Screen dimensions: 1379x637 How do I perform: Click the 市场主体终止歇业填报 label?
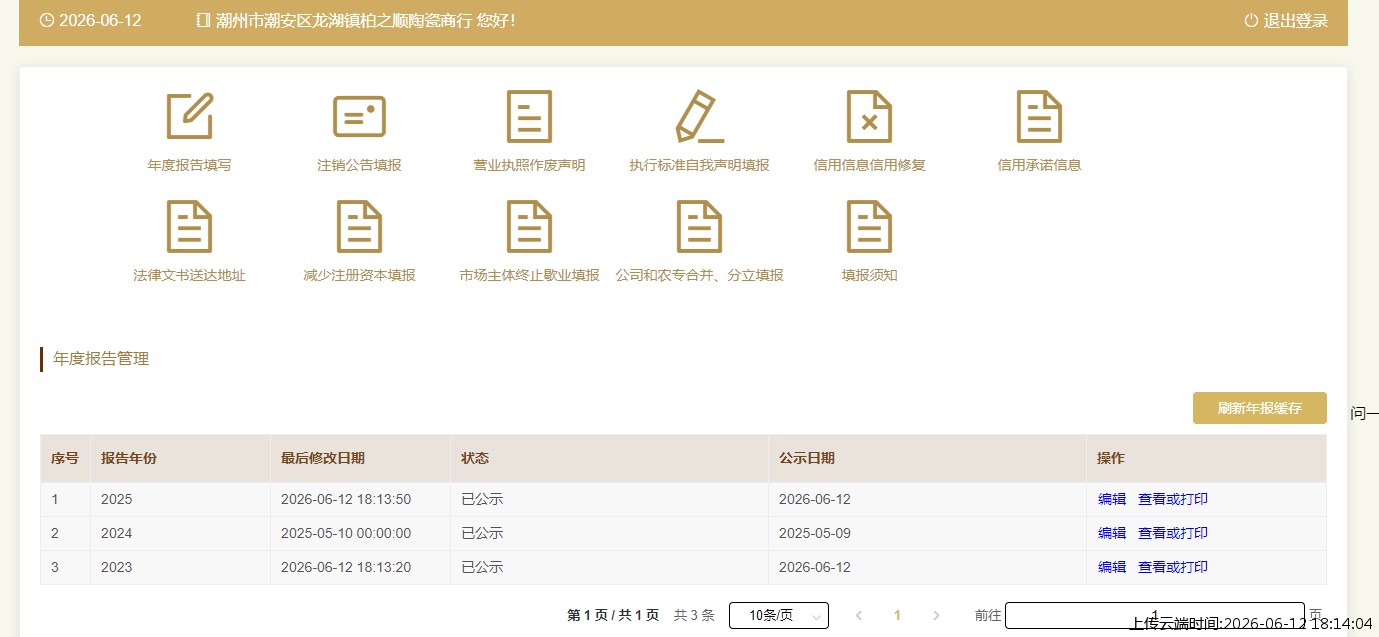coord(529,275)
